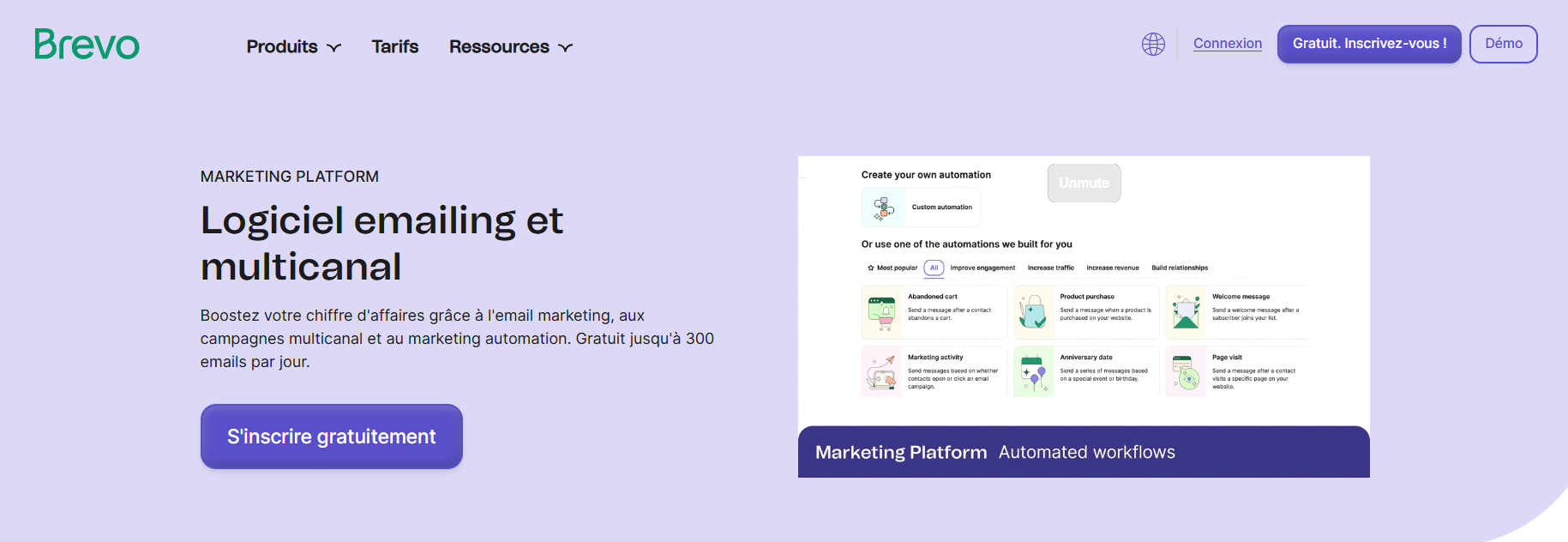Click the Create your own automation heading
This screenshot has height=542, width=1568.
[x=926, y=175]
